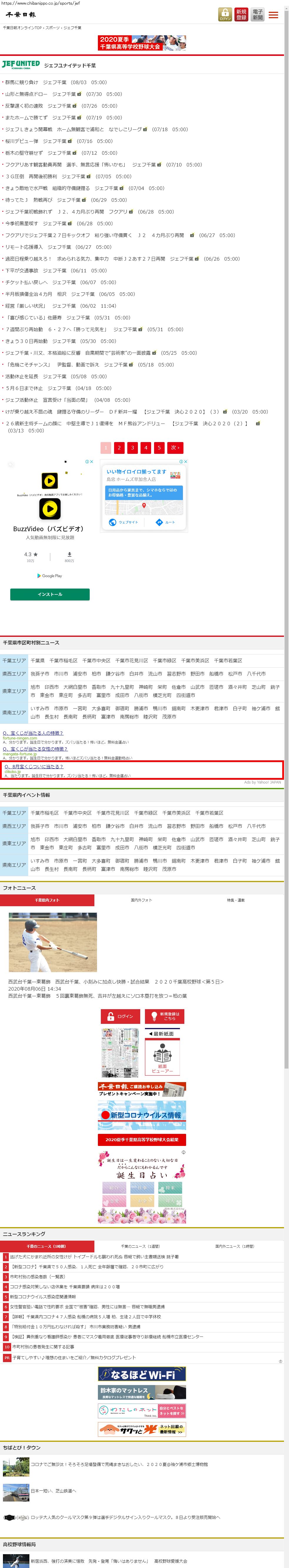Click the JEF United logo
The image size is (289, 1568).
click(x=21, y=64)
